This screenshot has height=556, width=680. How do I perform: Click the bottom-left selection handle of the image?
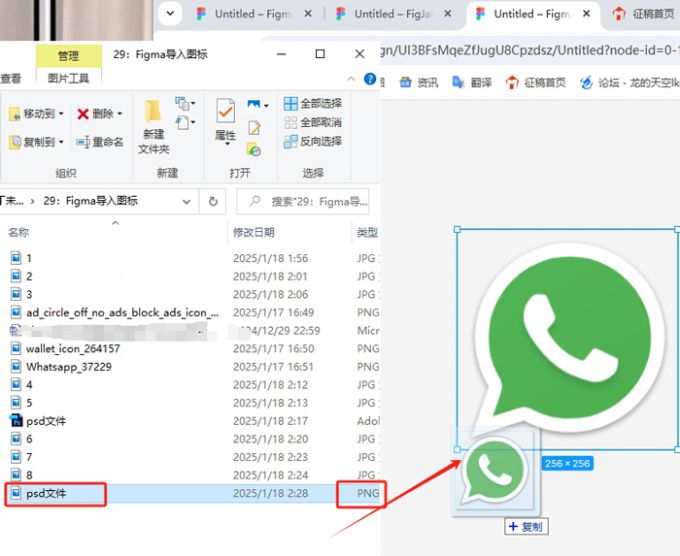(457, 449)
